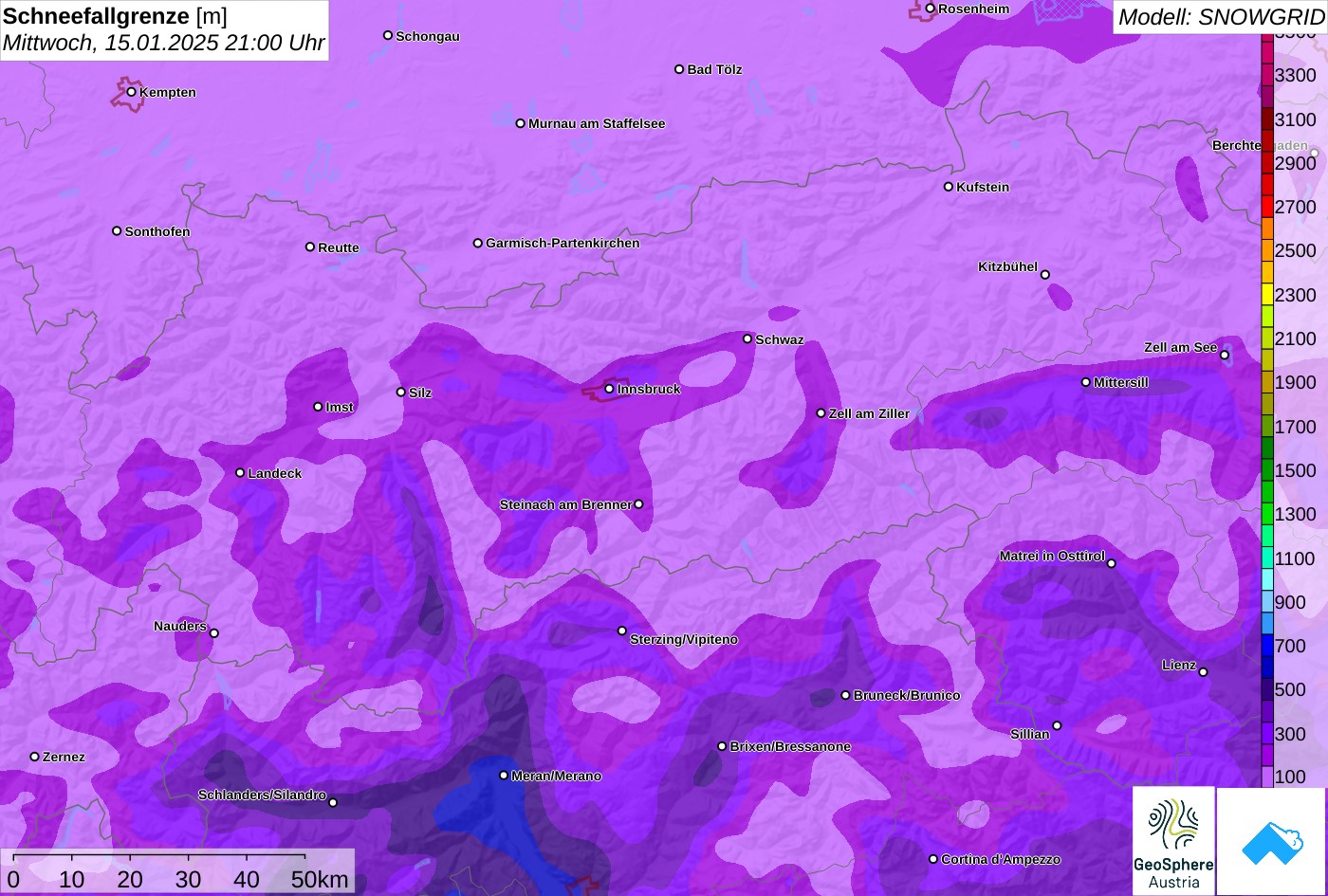Click the blue 700 legend color
The image size is (1328, 896).
pyautogui.click(x=1267, y=646)
